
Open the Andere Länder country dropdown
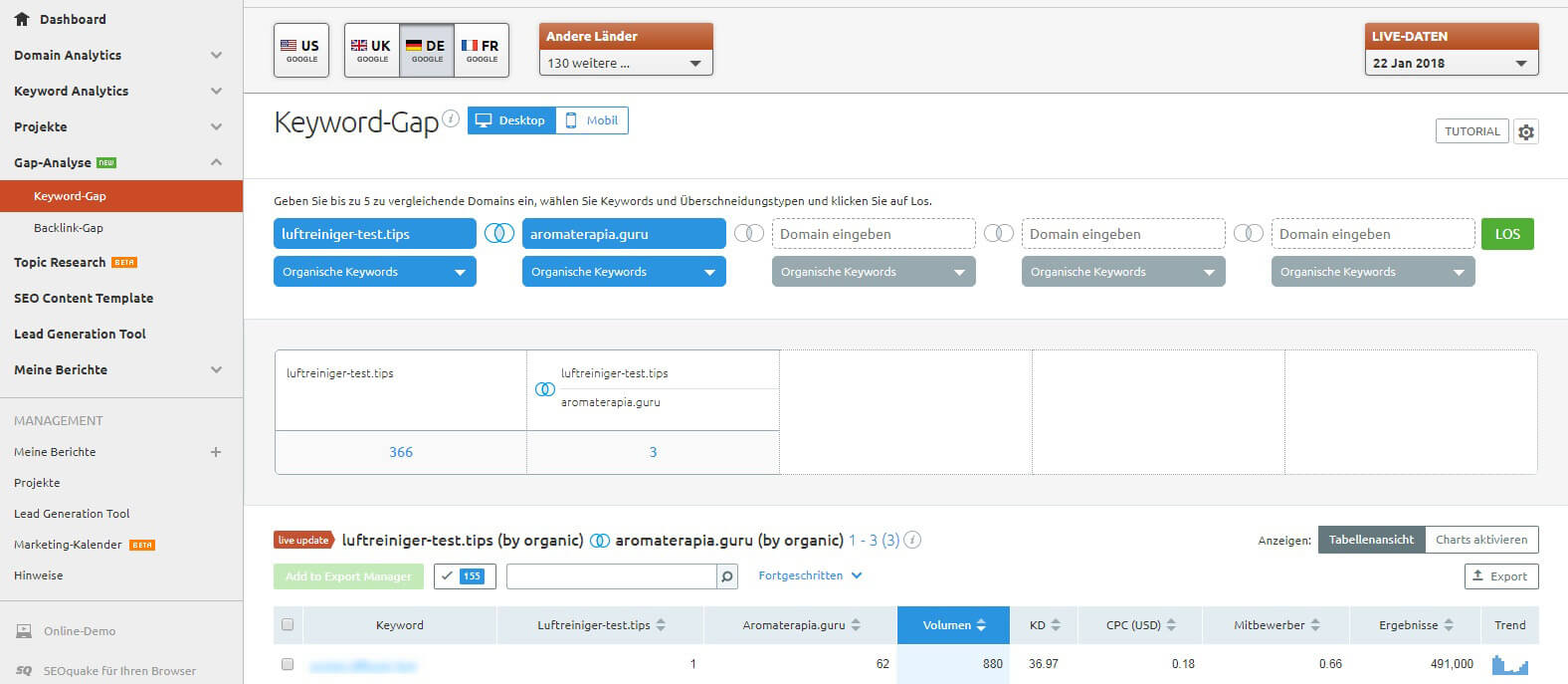pyautogui.click(x=626, y=63)
